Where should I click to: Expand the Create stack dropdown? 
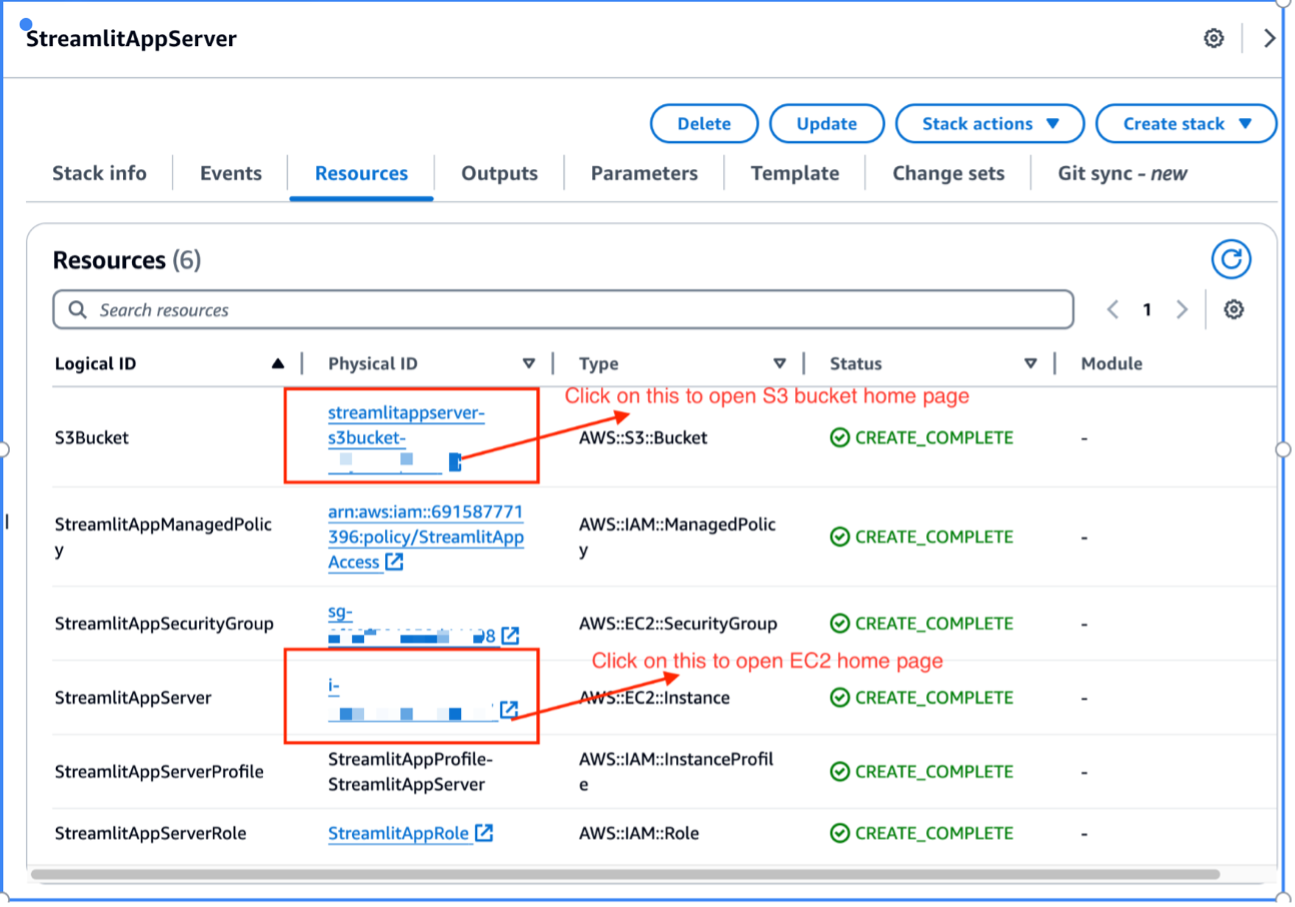tap(1187, 124)
